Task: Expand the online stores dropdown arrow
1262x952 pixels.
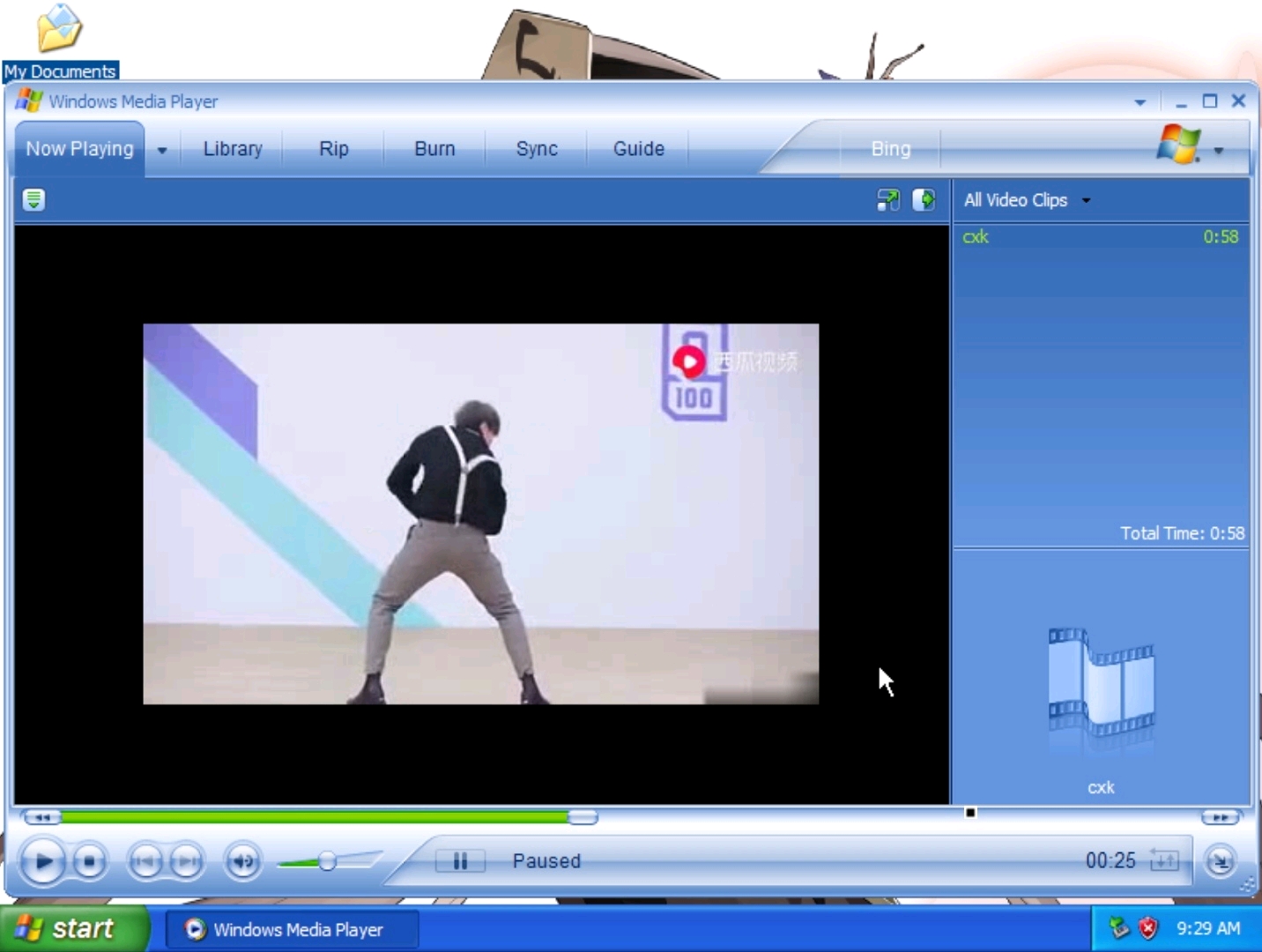Action: click(x=1219, y=151)
